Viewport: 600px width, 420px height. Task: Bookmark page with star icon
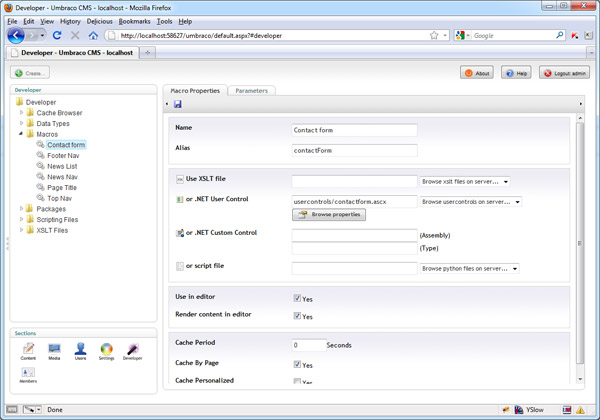[434, 36]
